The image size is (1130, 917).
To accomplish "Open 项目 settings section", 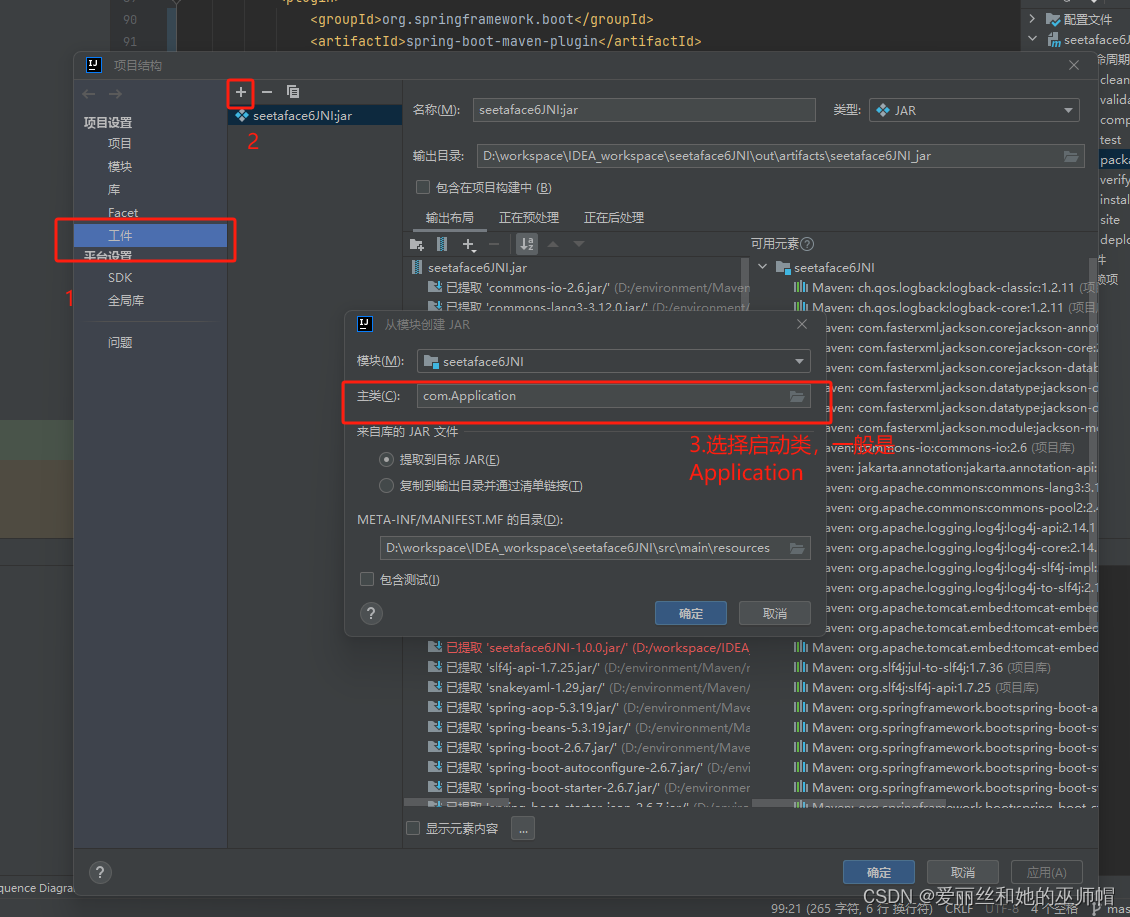I will pos(120,143).
